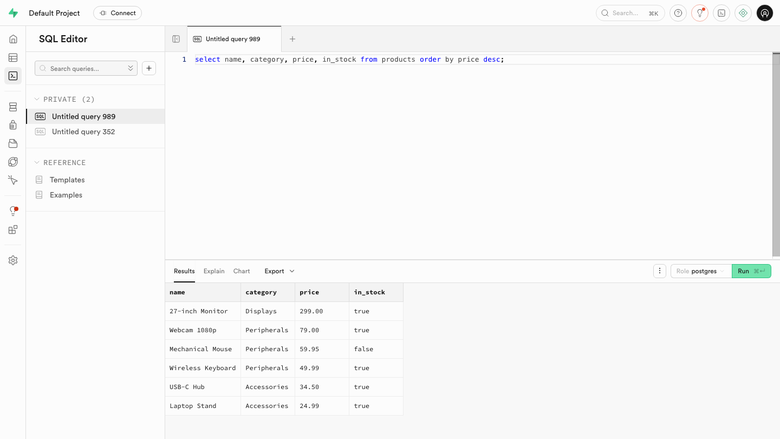Open Templates reference

tap(67, 180)
